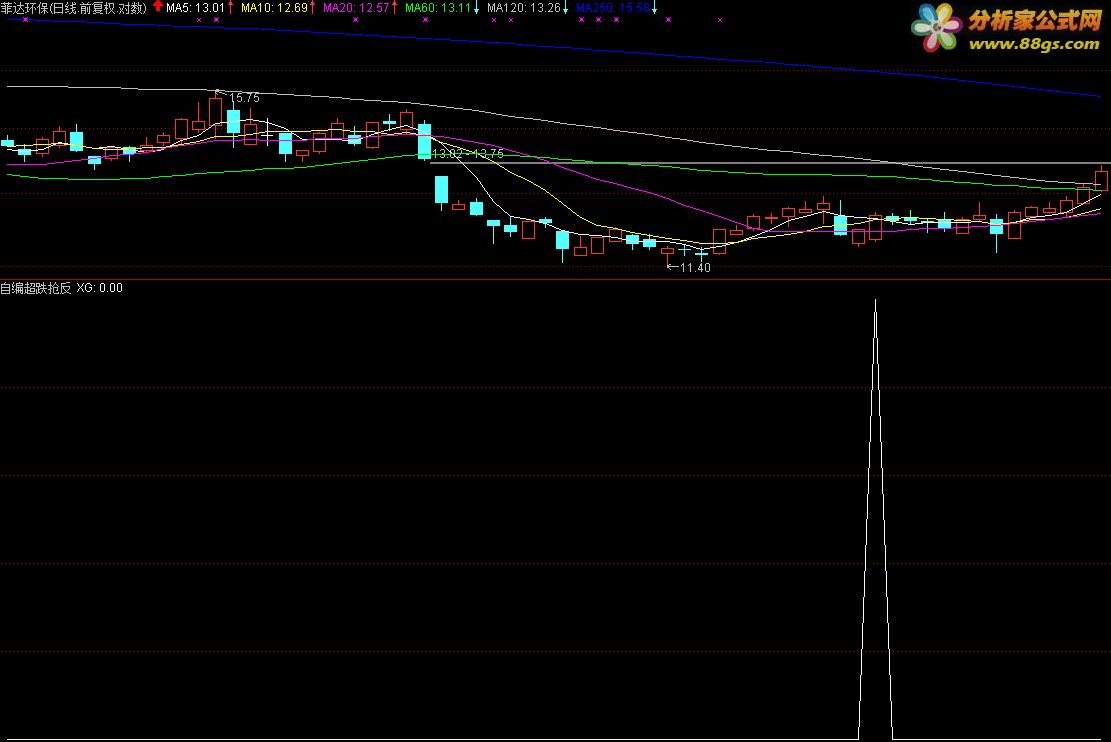Select the magenta MA20: 12.57 label
This screenshot has width=1111, height=742.
[x=356, y=8]
